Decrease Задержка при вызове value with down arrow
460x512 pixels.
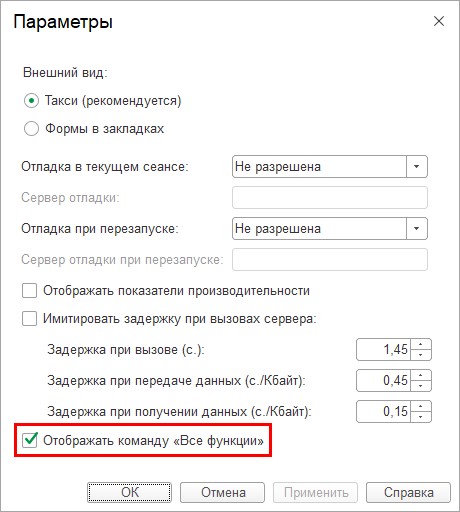[421, 355]
